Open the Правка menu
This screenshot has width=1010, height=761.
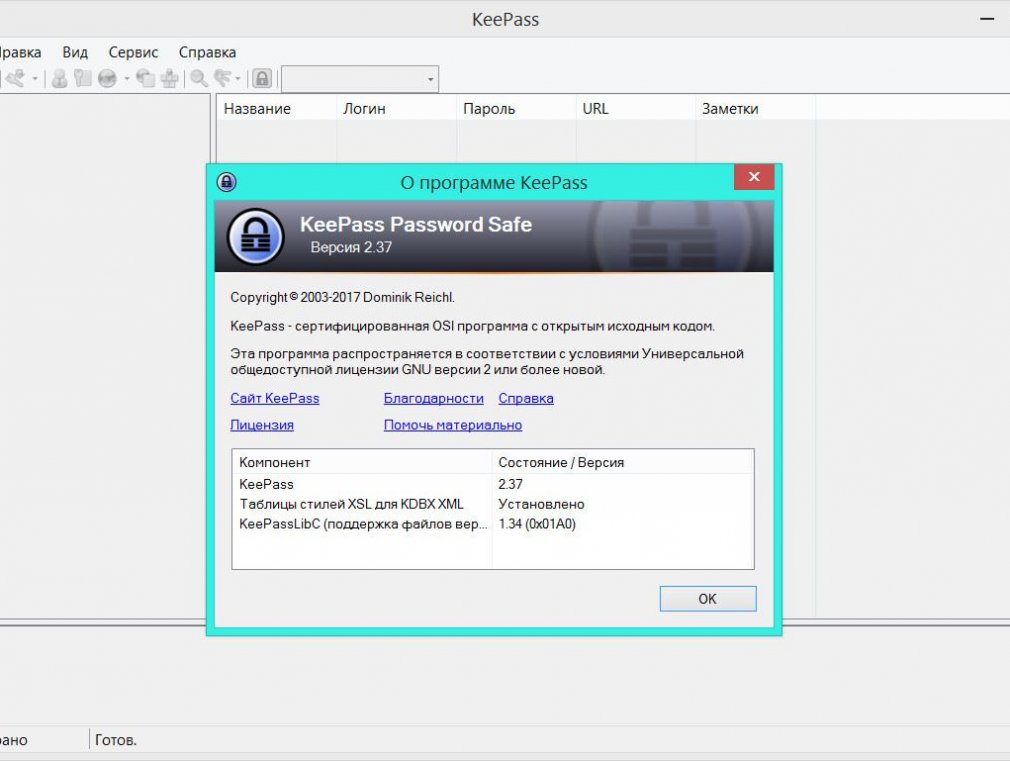click(19, 52)
